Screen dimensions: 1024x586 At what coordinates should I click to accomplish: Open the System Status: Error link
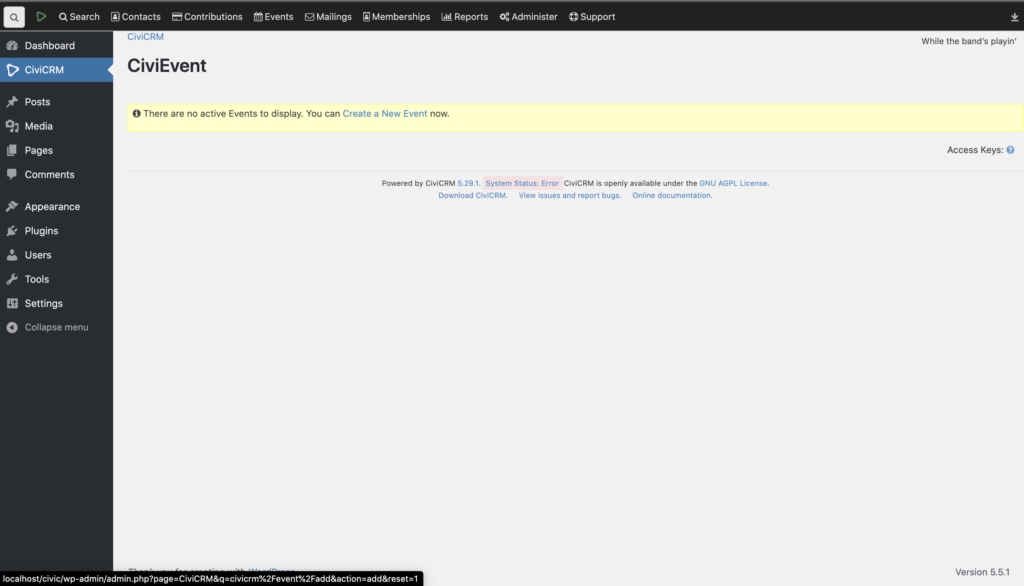pos(522,184)
